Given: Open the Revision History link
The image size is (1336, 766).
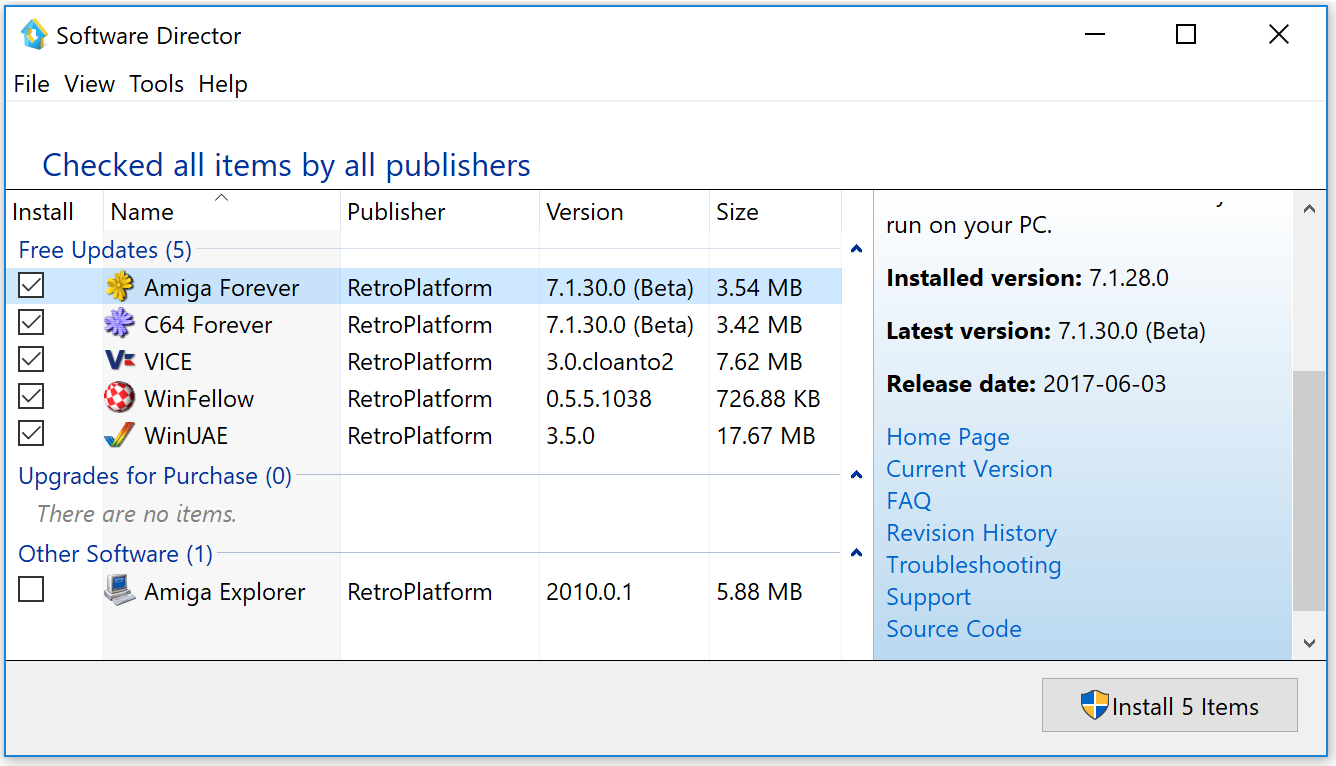Looking at the screenshot, I should click(971, 533).
